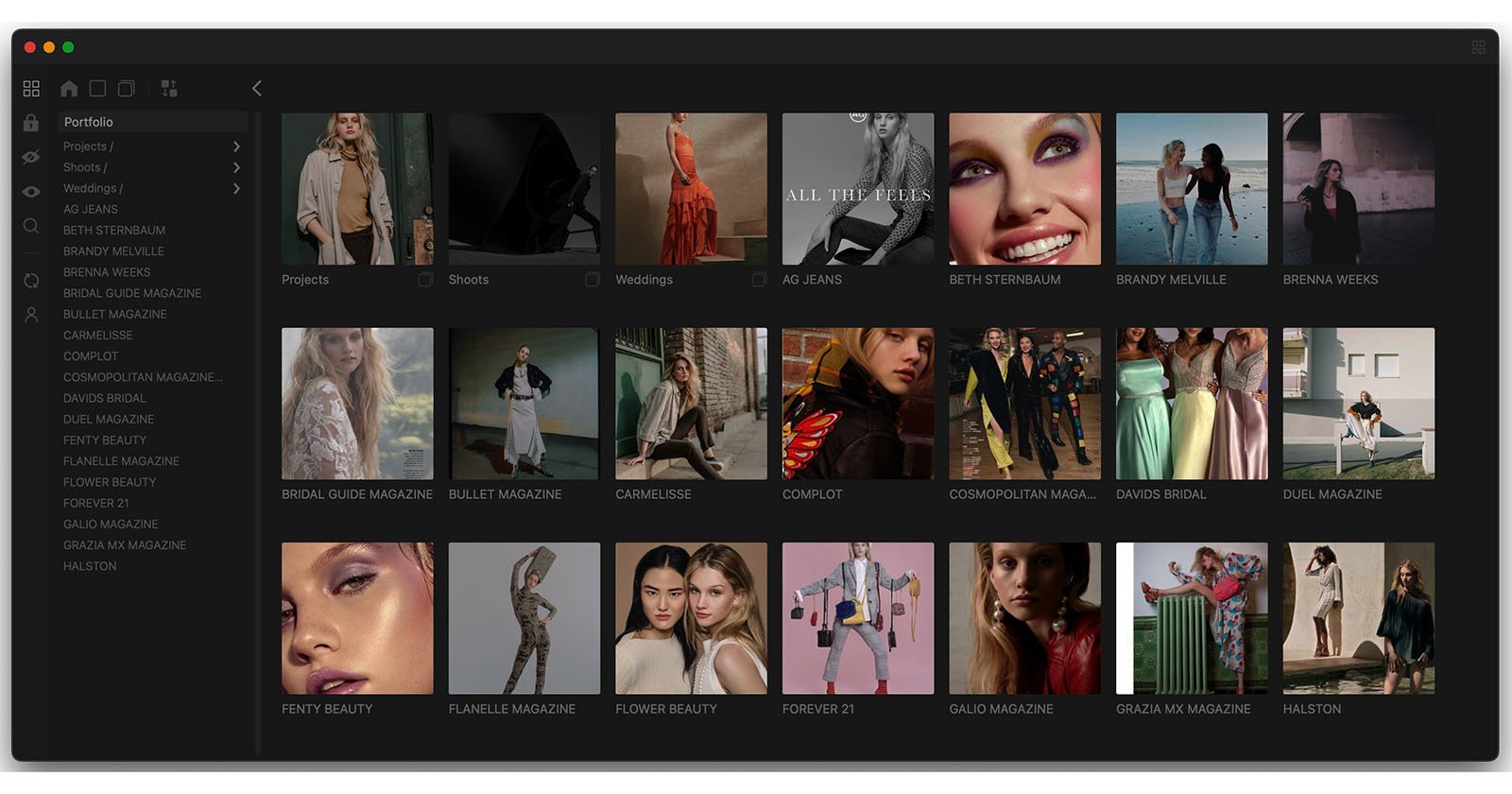Click the sync refresh icon

coord(31,281)
